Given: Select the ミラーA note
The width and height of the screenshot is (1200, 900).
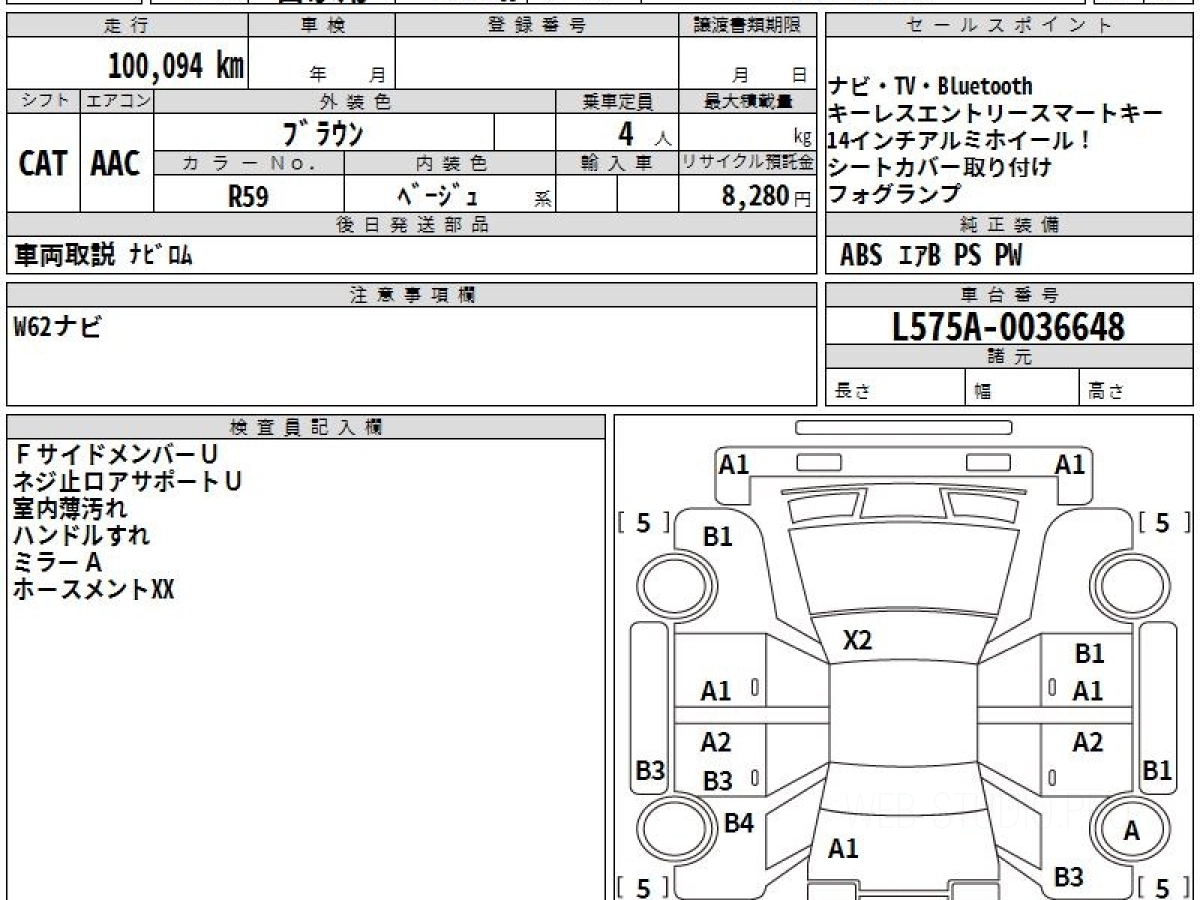Looking at the screenshot, I should pyautogui.click(x=58, y=562).
